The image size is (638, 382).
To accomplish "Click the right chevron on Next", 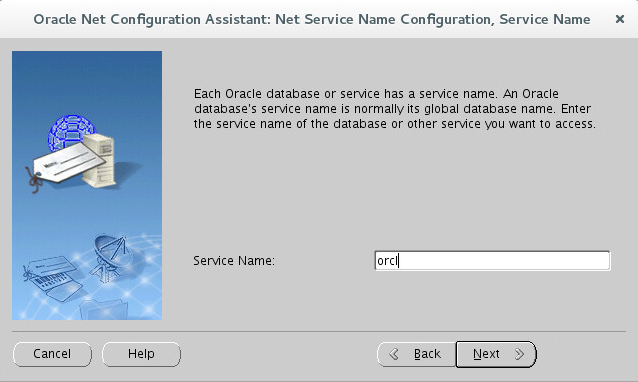I will coord(519,354).
